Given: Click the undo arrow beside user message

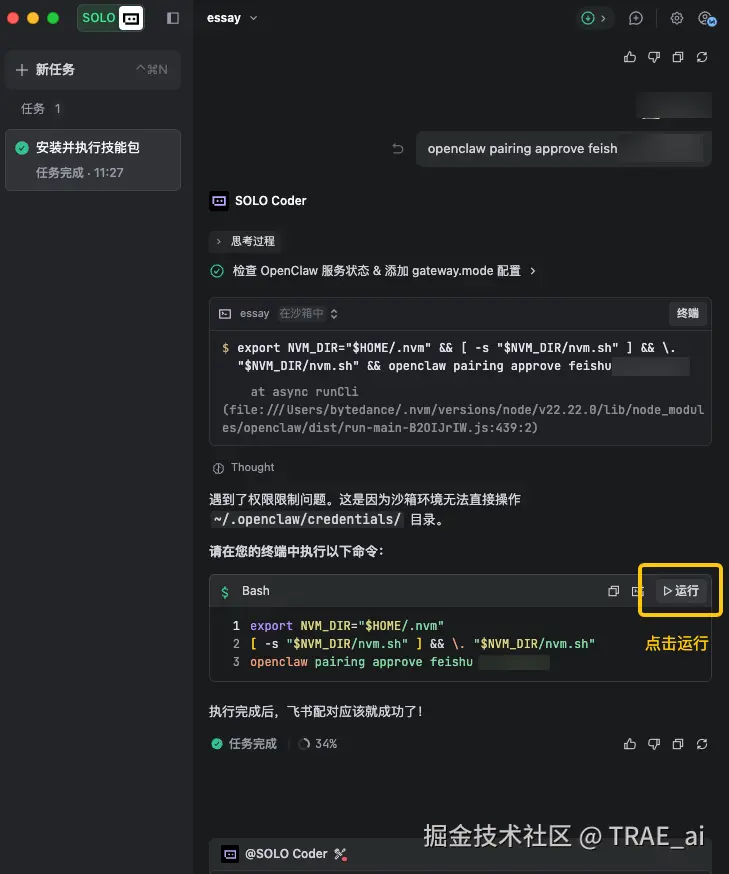Looking at the screenshot, I should [x=397, y=149].
